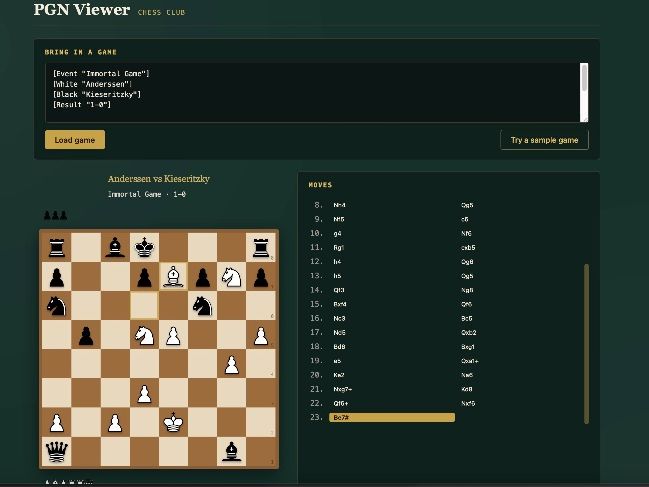Select the white pawn on h5
The image size is (649, 487).
coord(261,335)
